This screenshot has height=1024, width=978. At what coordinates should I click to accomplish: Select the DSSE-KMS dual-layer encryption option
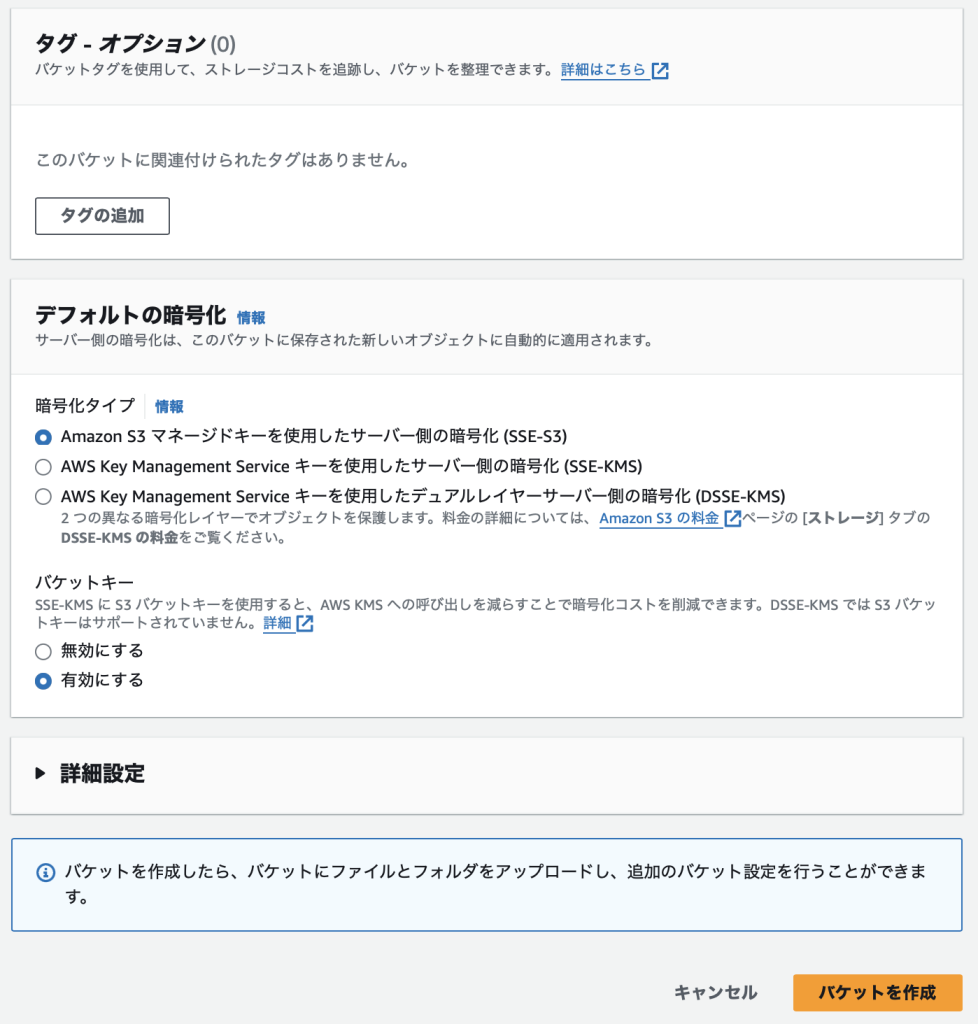[43, 496]
